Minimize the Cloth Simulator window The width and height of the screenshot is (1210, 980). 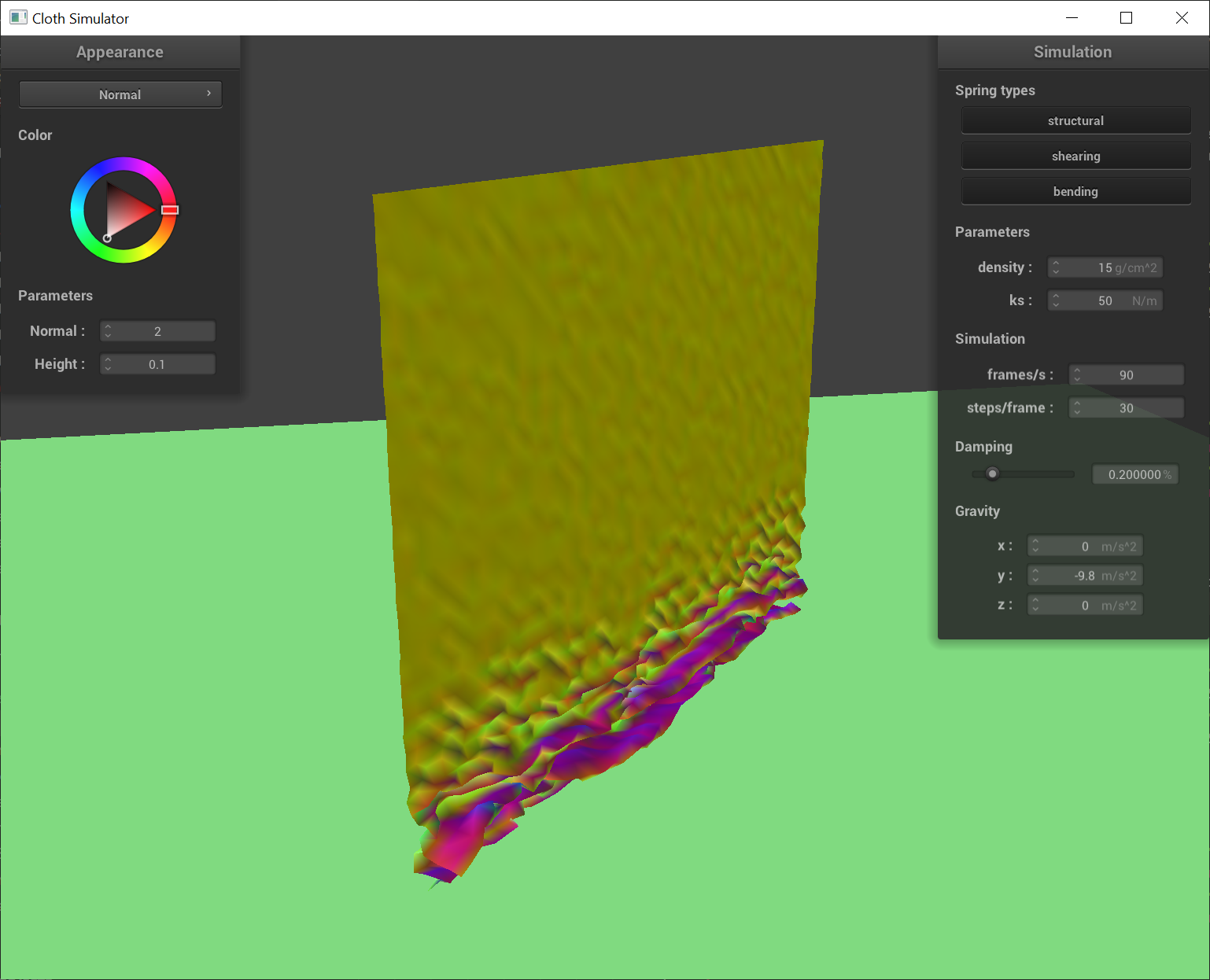[1072, 17]
